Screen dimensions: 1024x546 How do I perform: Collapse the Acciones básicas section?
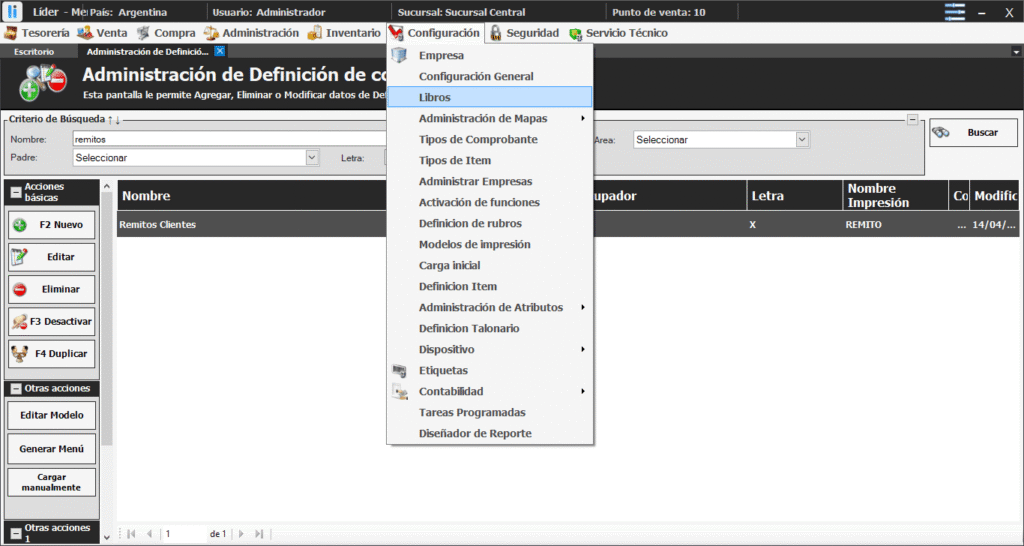pos(16,192)
